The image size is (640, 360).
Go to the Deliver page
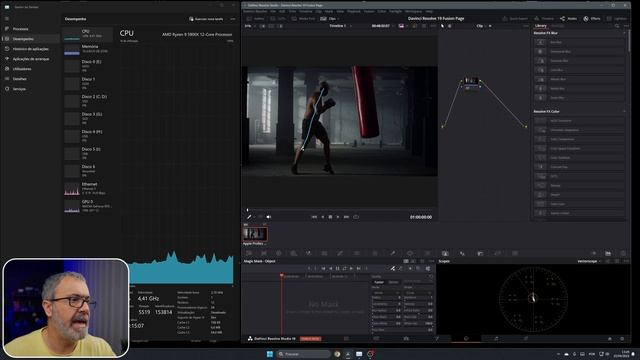coord(526,338)
